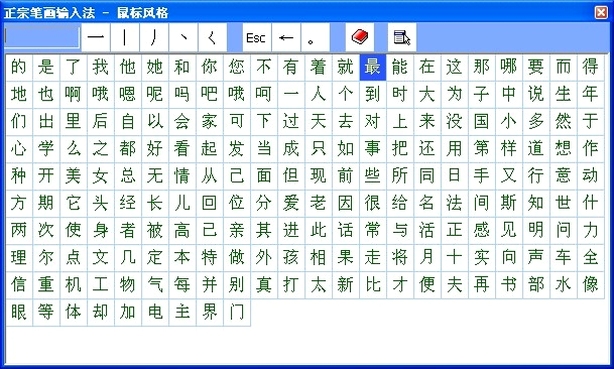Select the character 话
The image size is (614, 369).
[x=345, y=230]
